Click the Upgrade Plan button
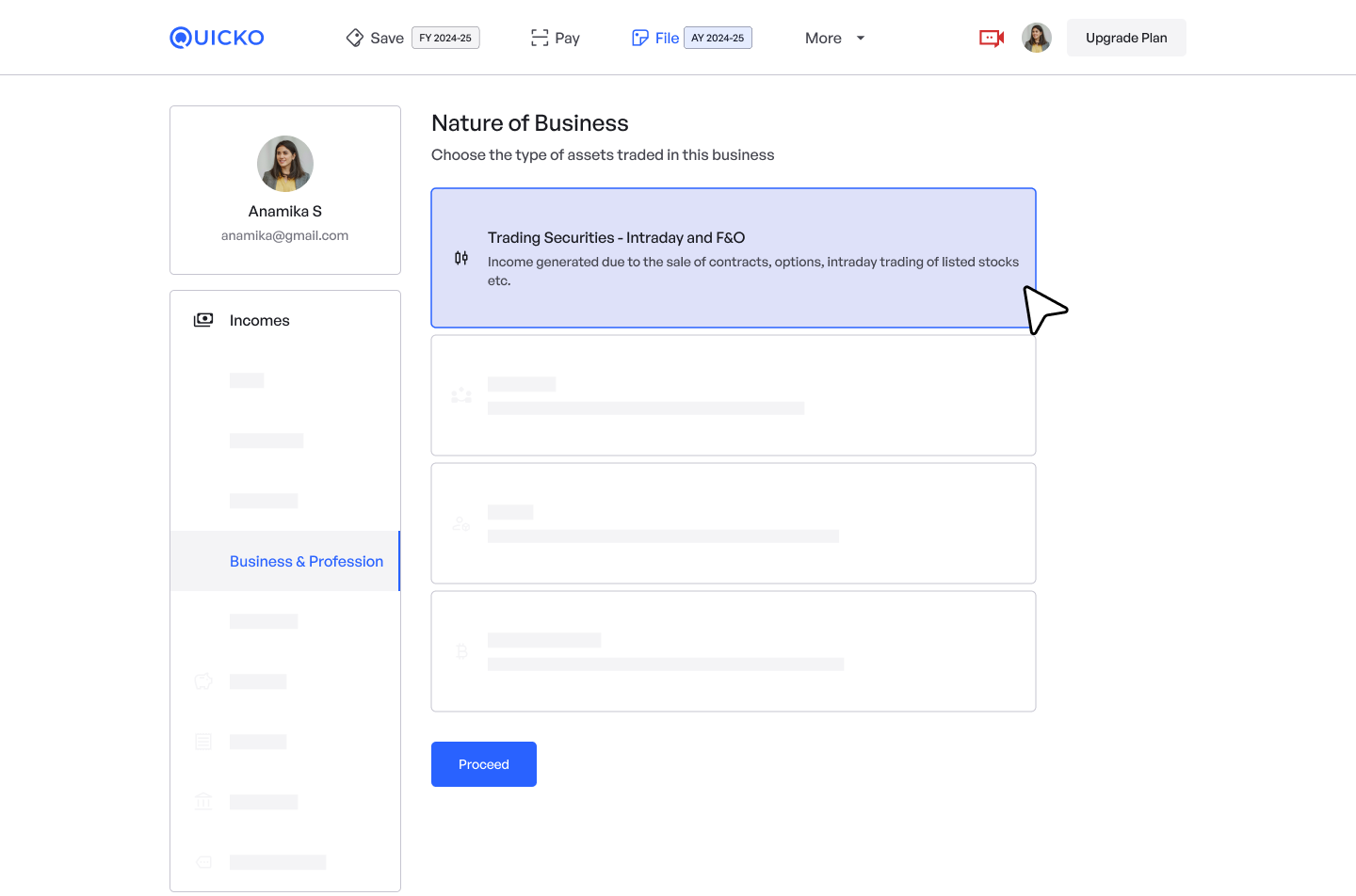The image size is (1356, 896). click(1126, 38)
